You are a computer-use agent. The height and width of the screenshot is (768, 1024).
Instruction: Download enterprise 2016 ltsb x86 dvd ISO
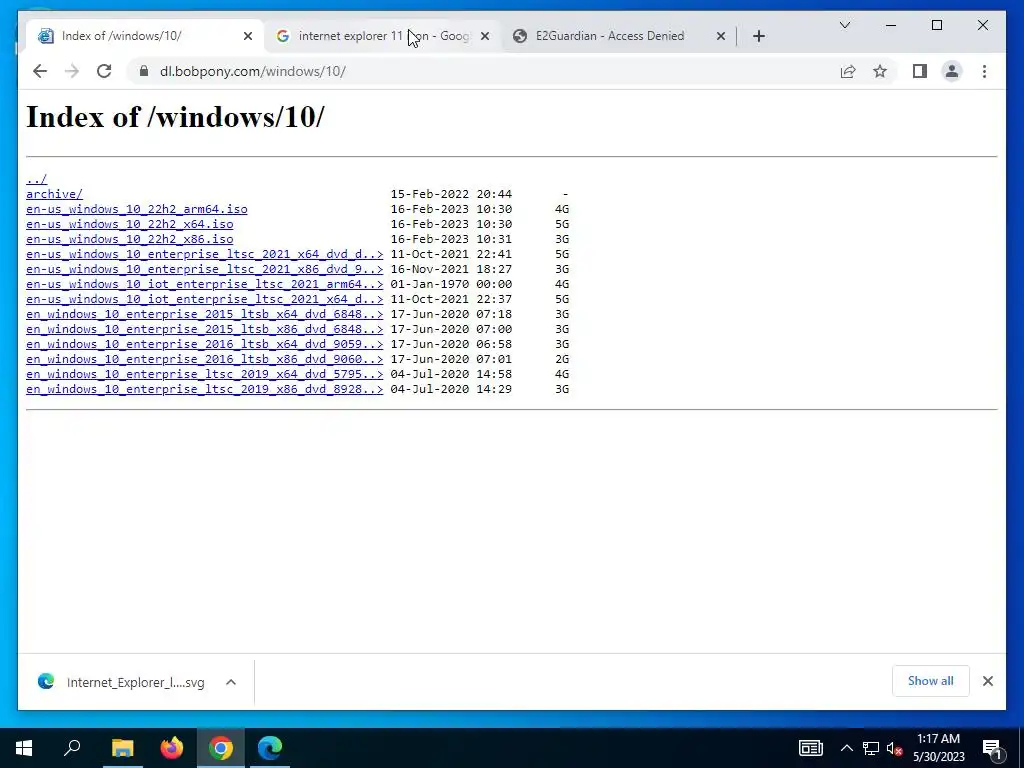(204, 359)
